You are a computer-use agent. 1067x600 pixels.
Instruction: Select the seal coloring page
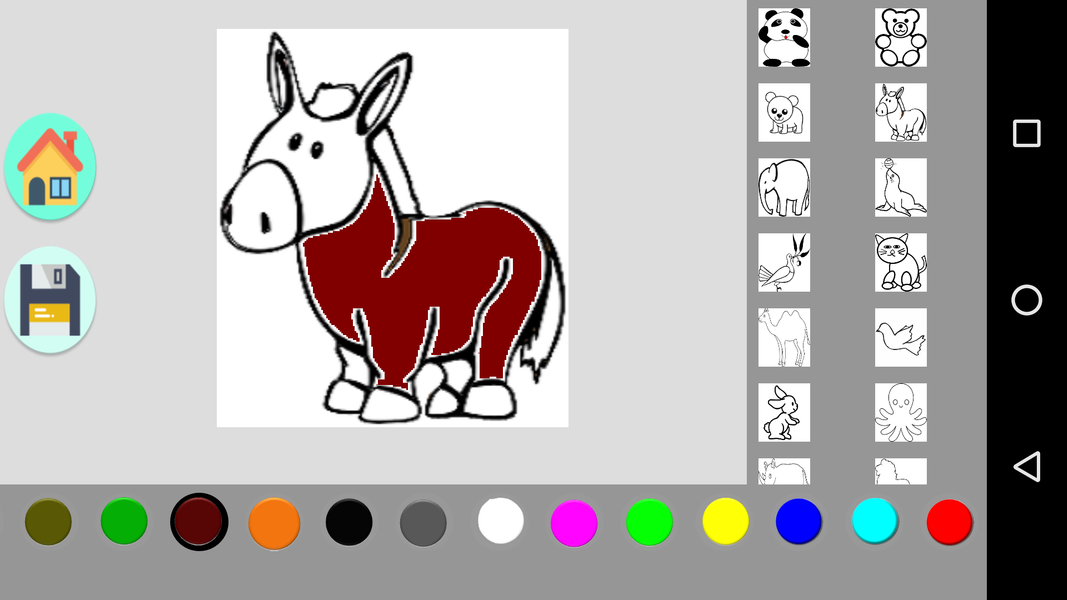point(900,187)
